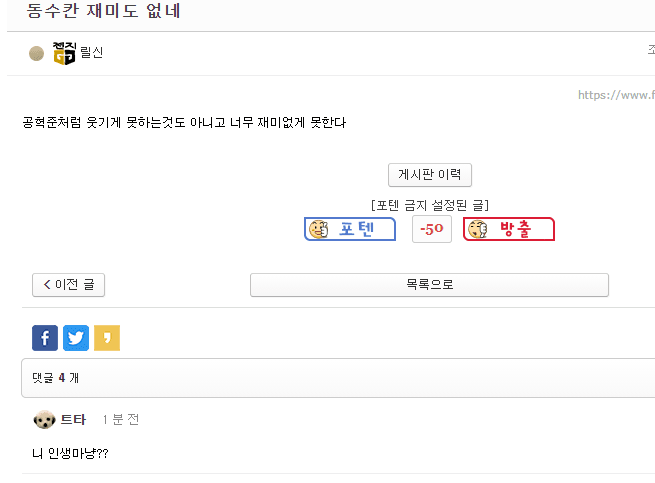Click the -50 vote score box
This screenshot has width=655, height=483.
click(x=432, y=229)
